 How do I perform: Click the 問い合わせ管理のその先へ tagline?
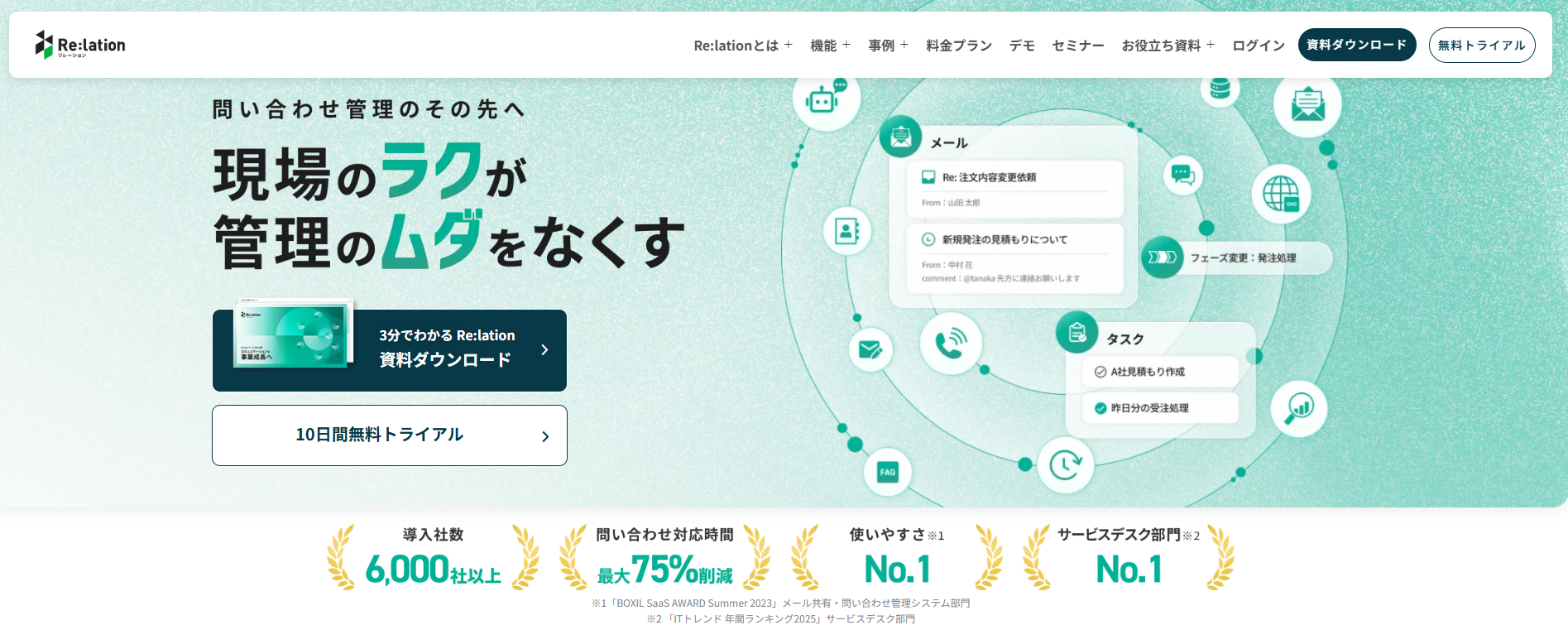[369, 109]
